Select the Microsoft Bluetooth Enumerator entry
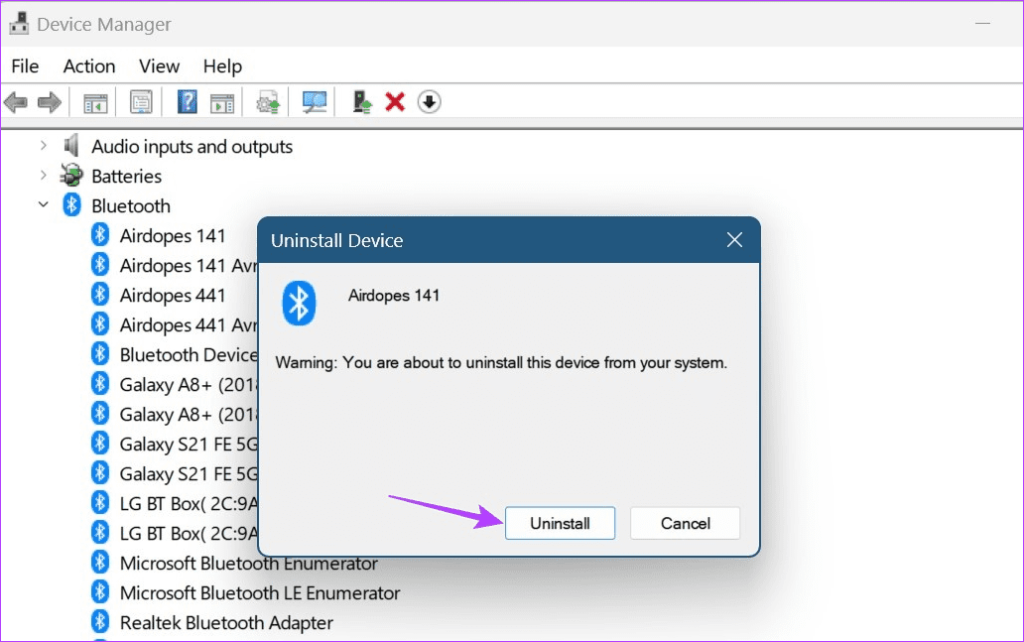Screen dimensions: 1024x642 click(247, 563)
